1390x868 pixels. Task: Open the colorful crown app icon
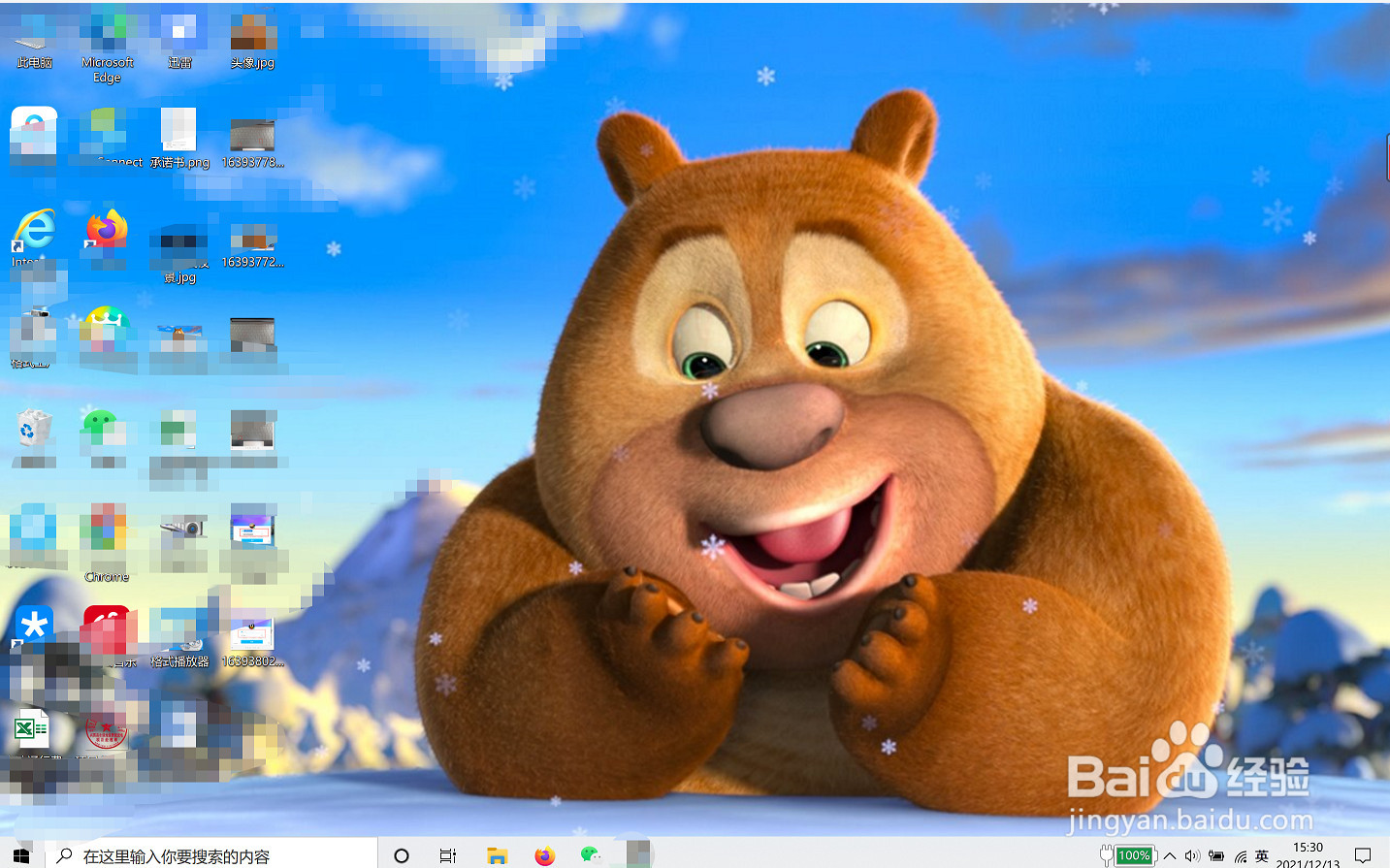tap(107, 329)
